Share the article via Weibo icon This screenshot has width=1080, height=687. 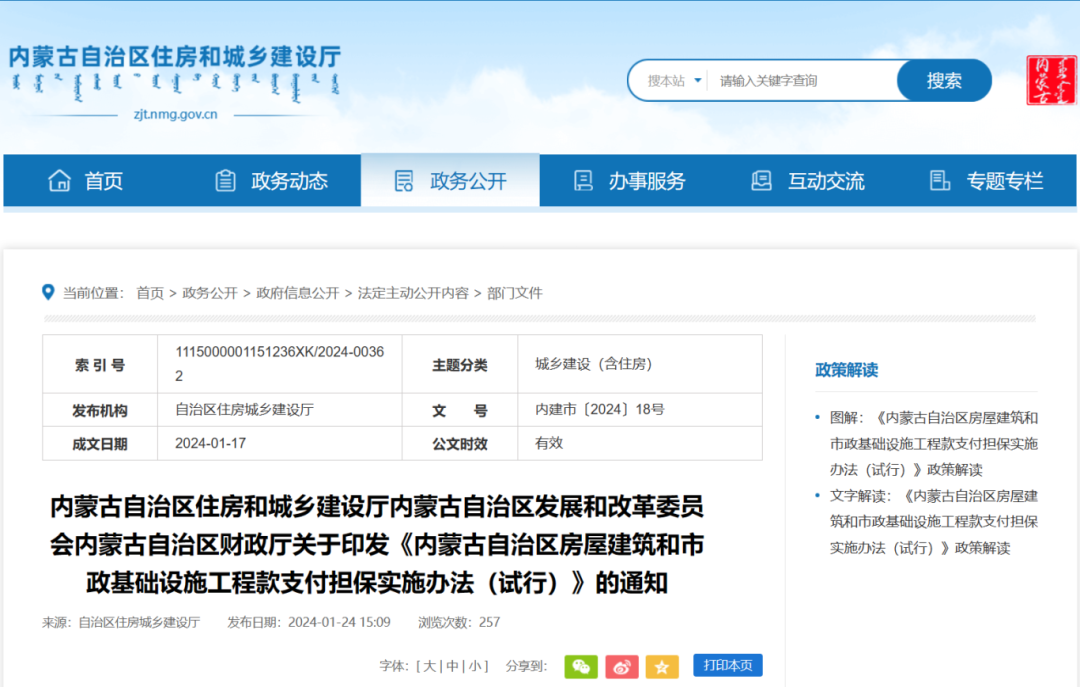622,665
